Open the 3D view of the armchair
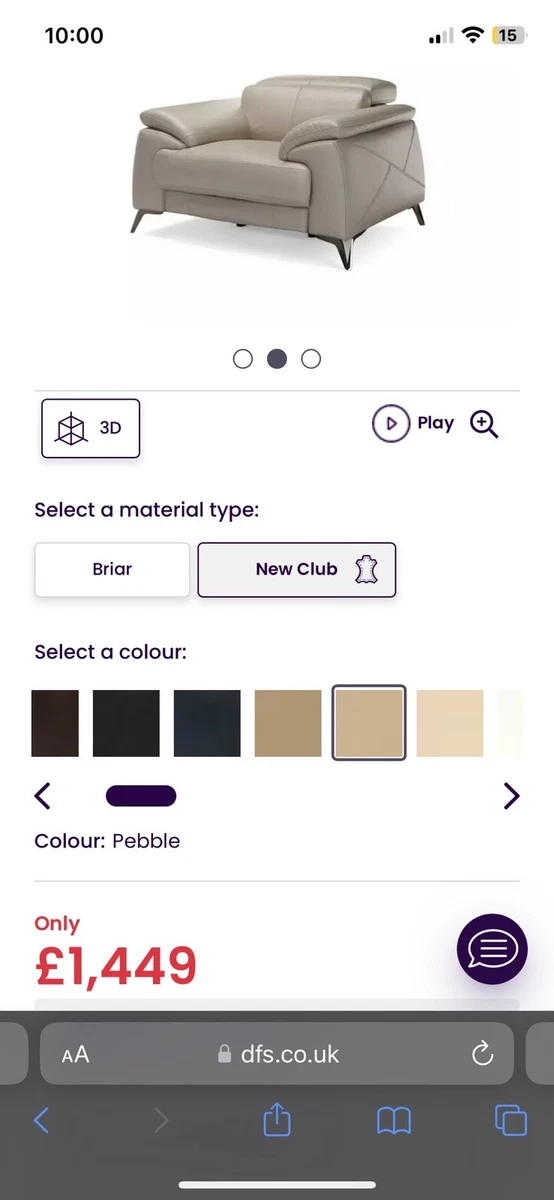 pyautogui.click(x=90, y=428)
